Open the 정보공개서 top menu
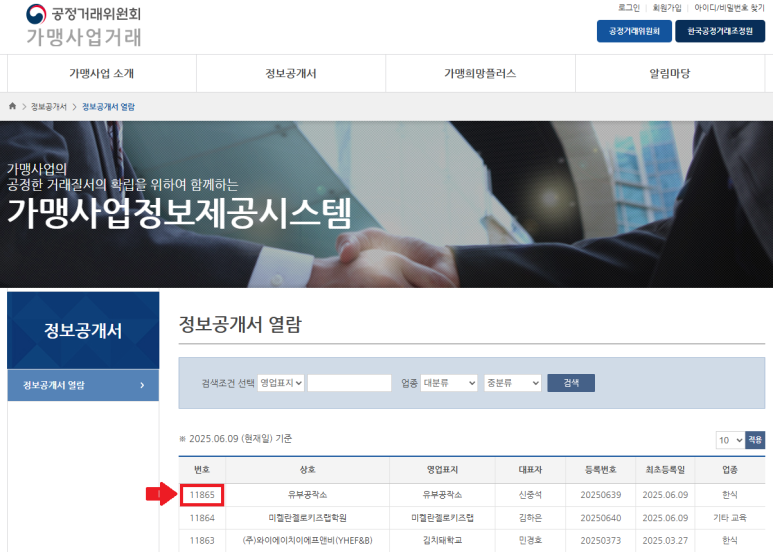The width and height of the screenshot is (773, 552). tap(291, 73)
